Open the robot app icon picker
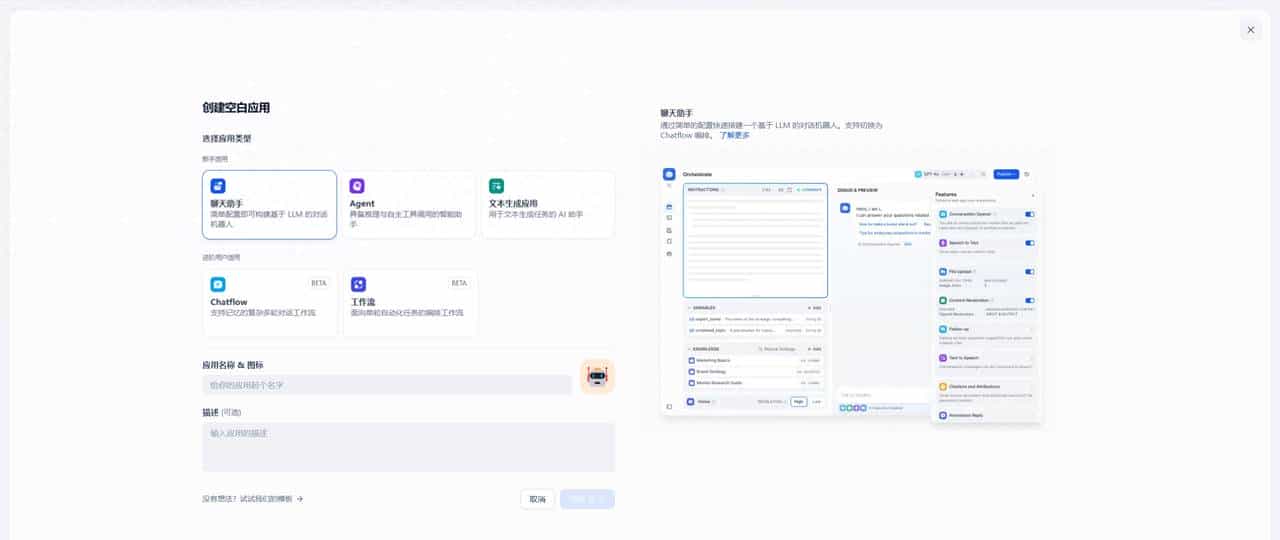This screenshot has width=1280, height=540. pyautogui.click(x=597, y=376)
